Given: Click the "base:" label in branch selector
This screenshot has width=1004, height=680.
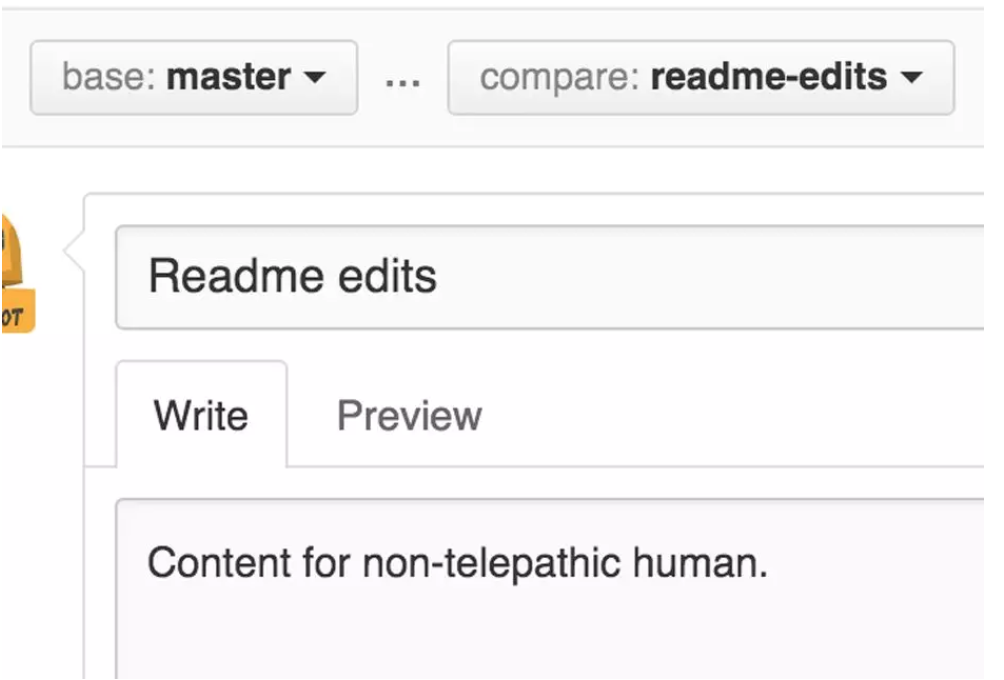Looking at the screenshot, I should pos(109,78).
